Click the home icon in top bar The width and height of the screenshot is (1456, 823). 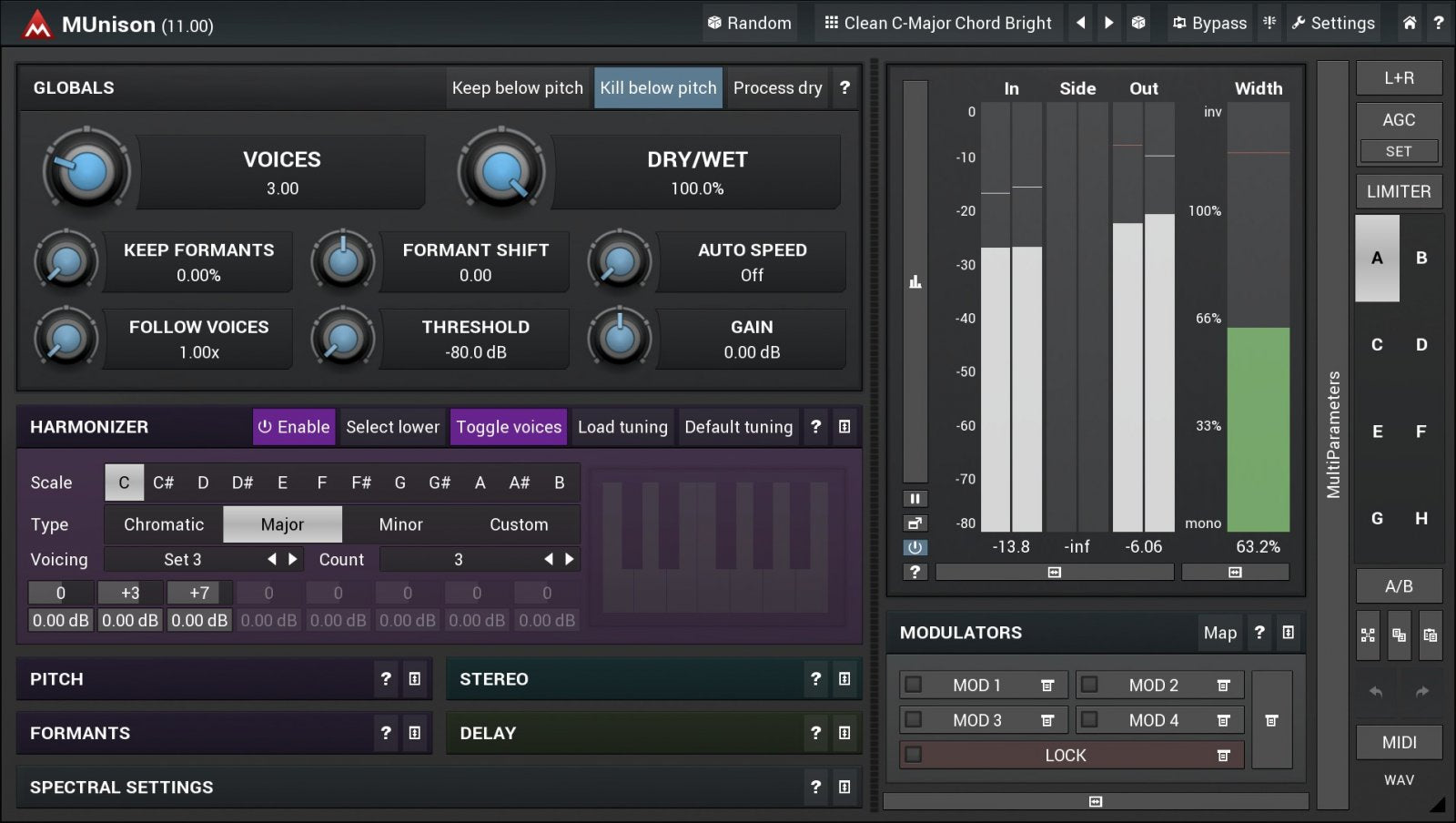(x=1409, y=23)
